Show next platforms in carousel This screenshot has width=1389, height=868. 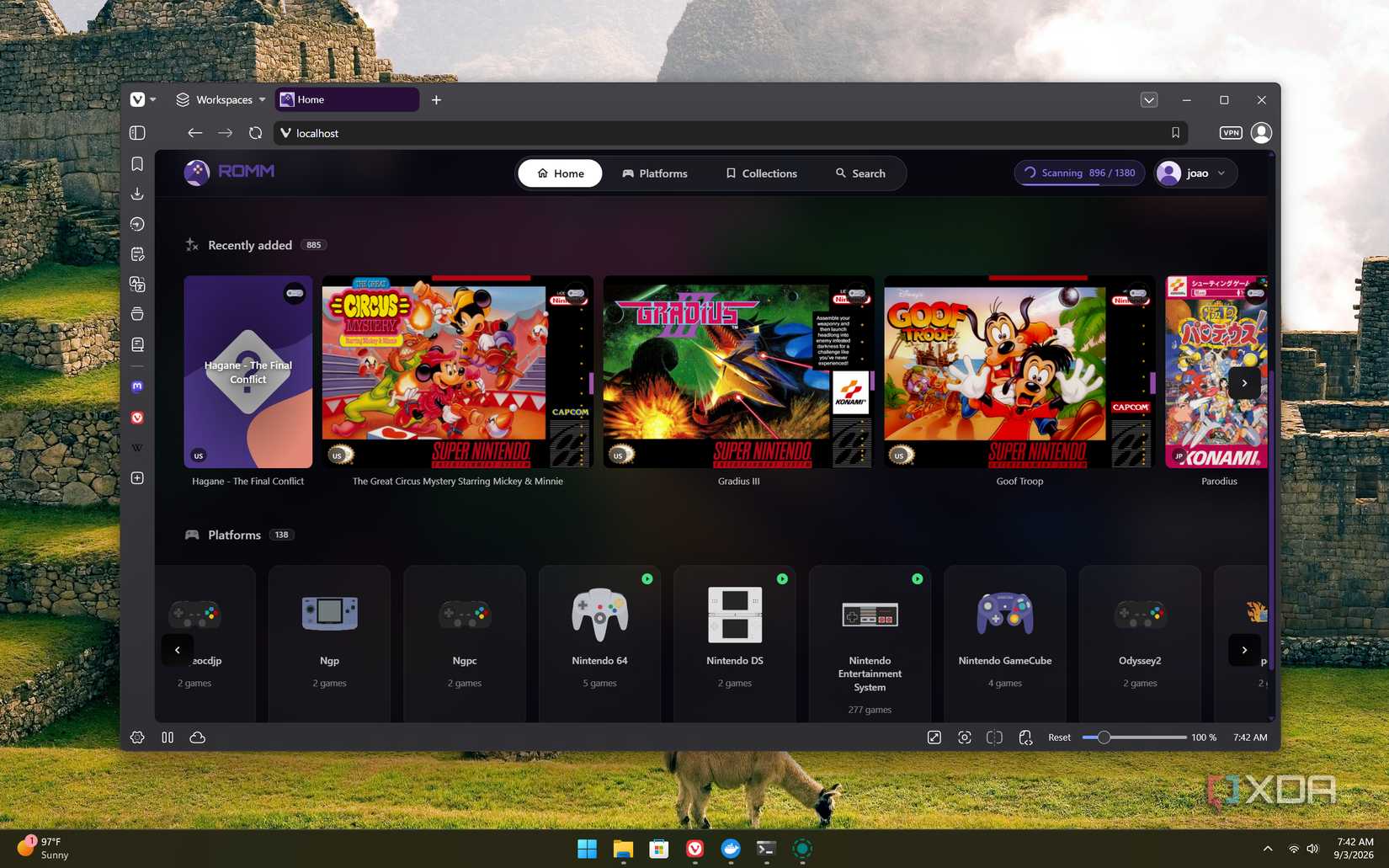pos(1244,650)
